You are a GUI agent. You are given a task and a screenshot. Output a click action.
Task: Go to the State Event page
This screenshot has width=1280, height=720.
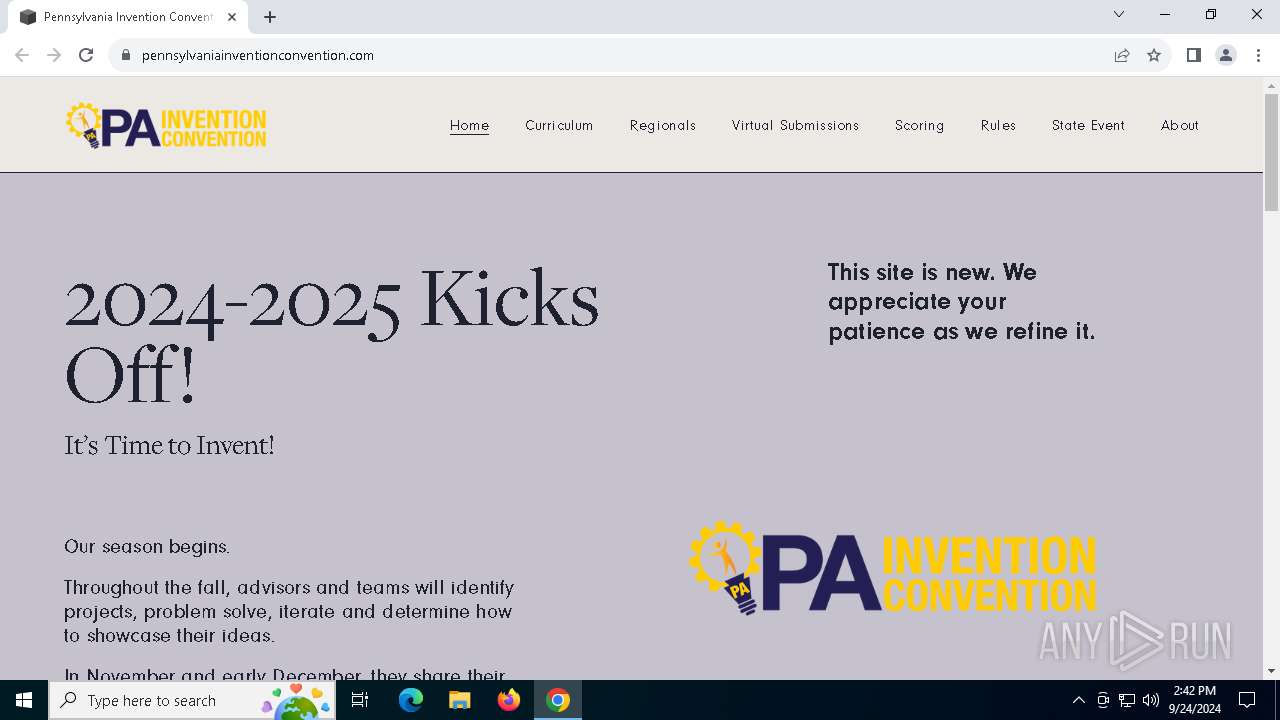(x=1088, y=125)
